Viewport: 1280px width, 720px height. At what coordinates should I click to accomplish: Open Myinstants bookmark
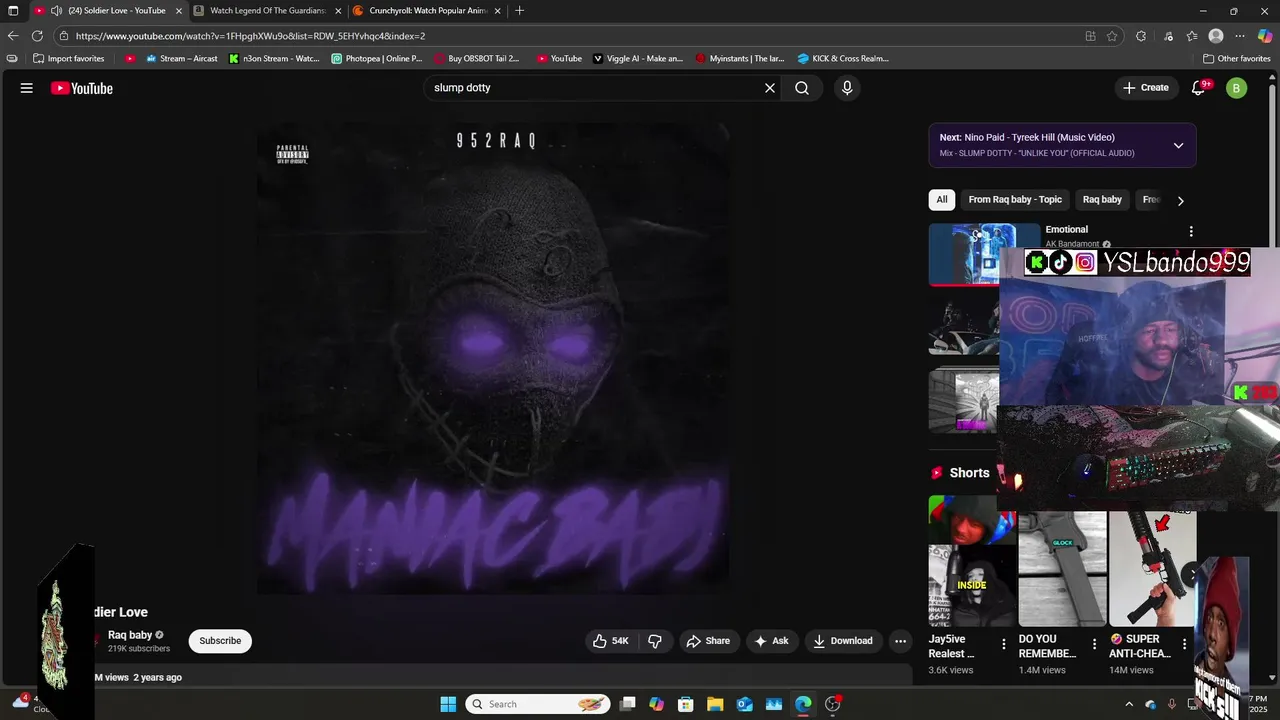[x=740, y=59]
